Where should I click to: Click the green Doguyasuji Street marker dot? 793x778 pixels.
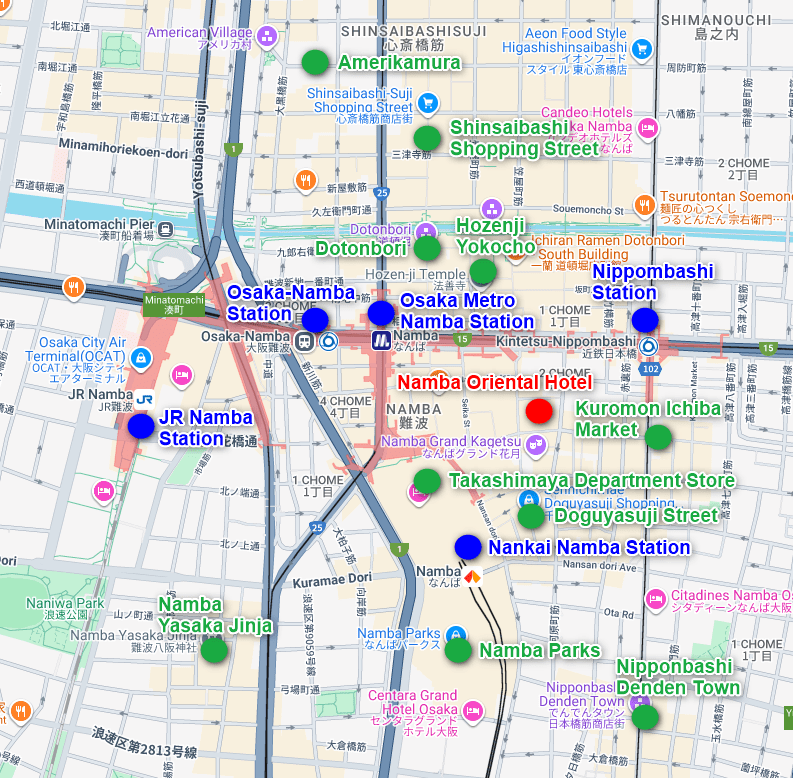(531, 516)
